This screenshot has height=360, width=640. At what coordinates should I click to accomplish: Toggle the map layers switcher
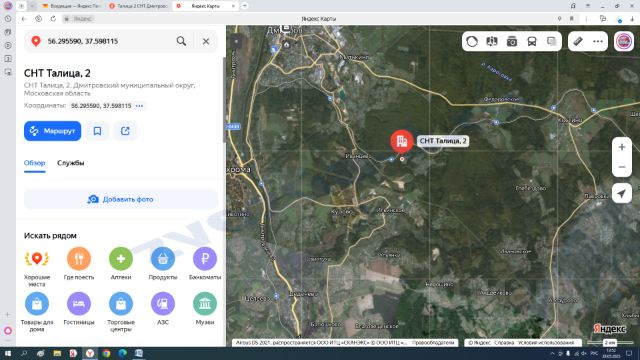pyautogui.click(x=551, y=41)
